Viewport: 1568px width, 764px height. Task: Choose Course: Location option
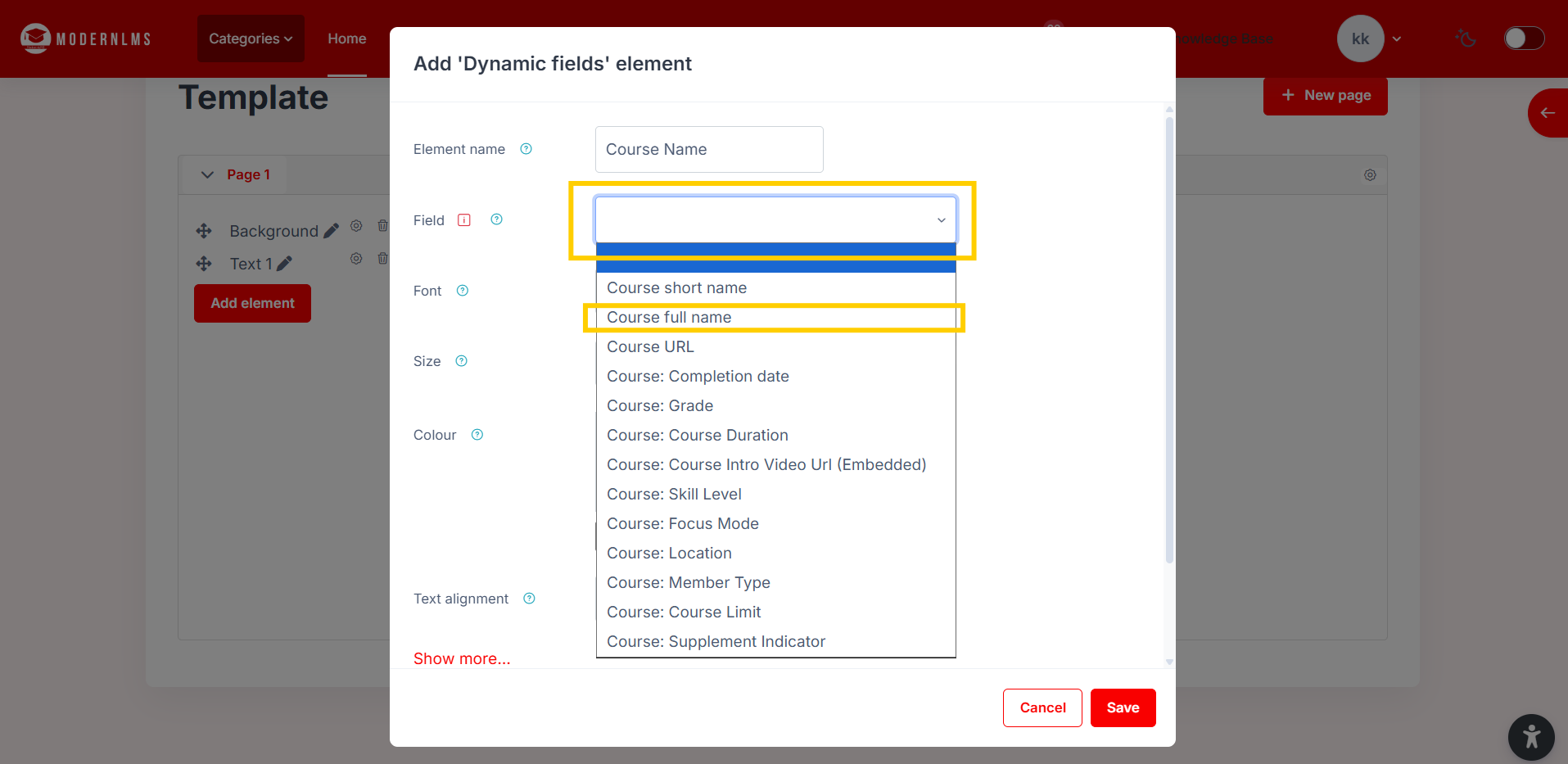pyautogui.click(x=775, y=553)
